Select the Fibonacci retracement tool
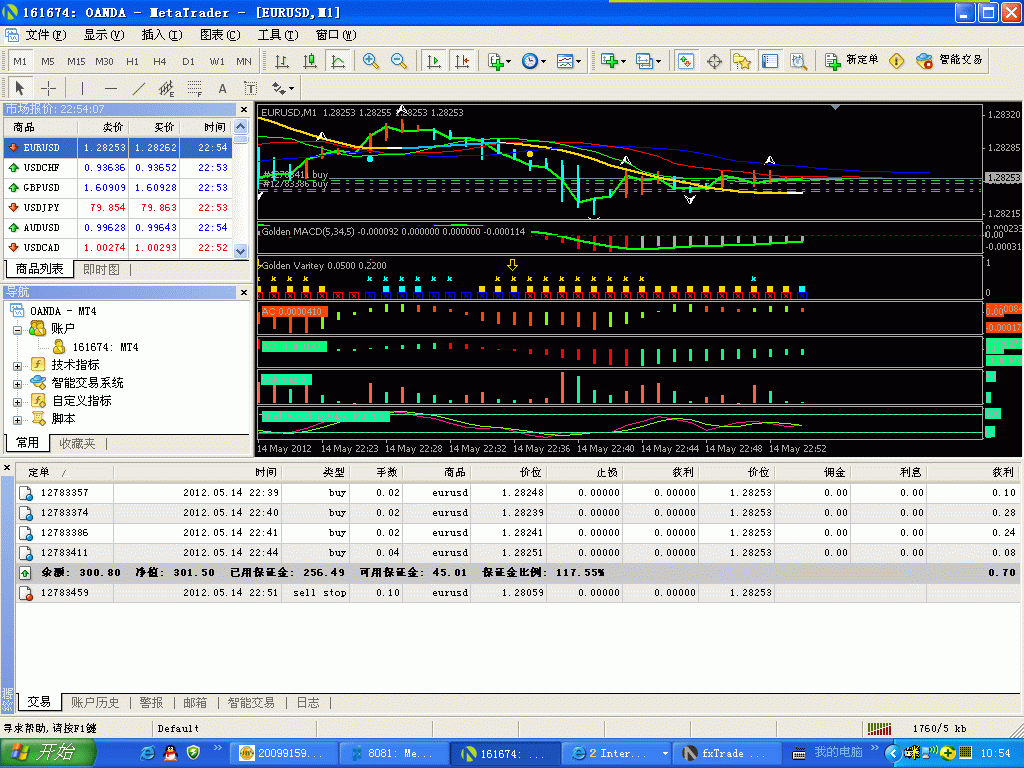1024x768 pixels. point(195,88)
